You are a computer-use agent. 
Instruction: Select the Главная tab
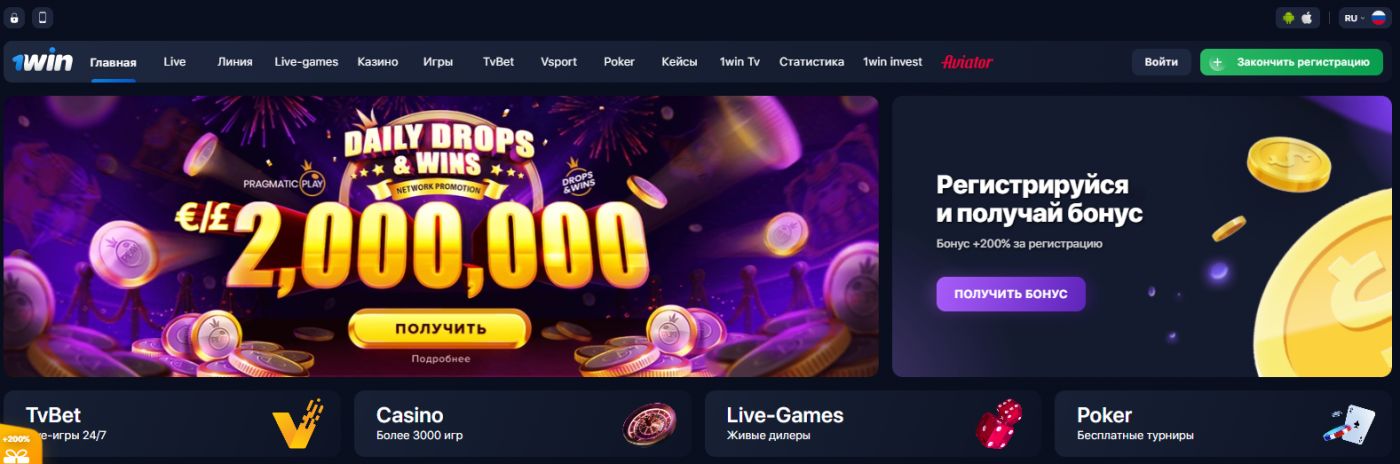click(x=113, y=62)
